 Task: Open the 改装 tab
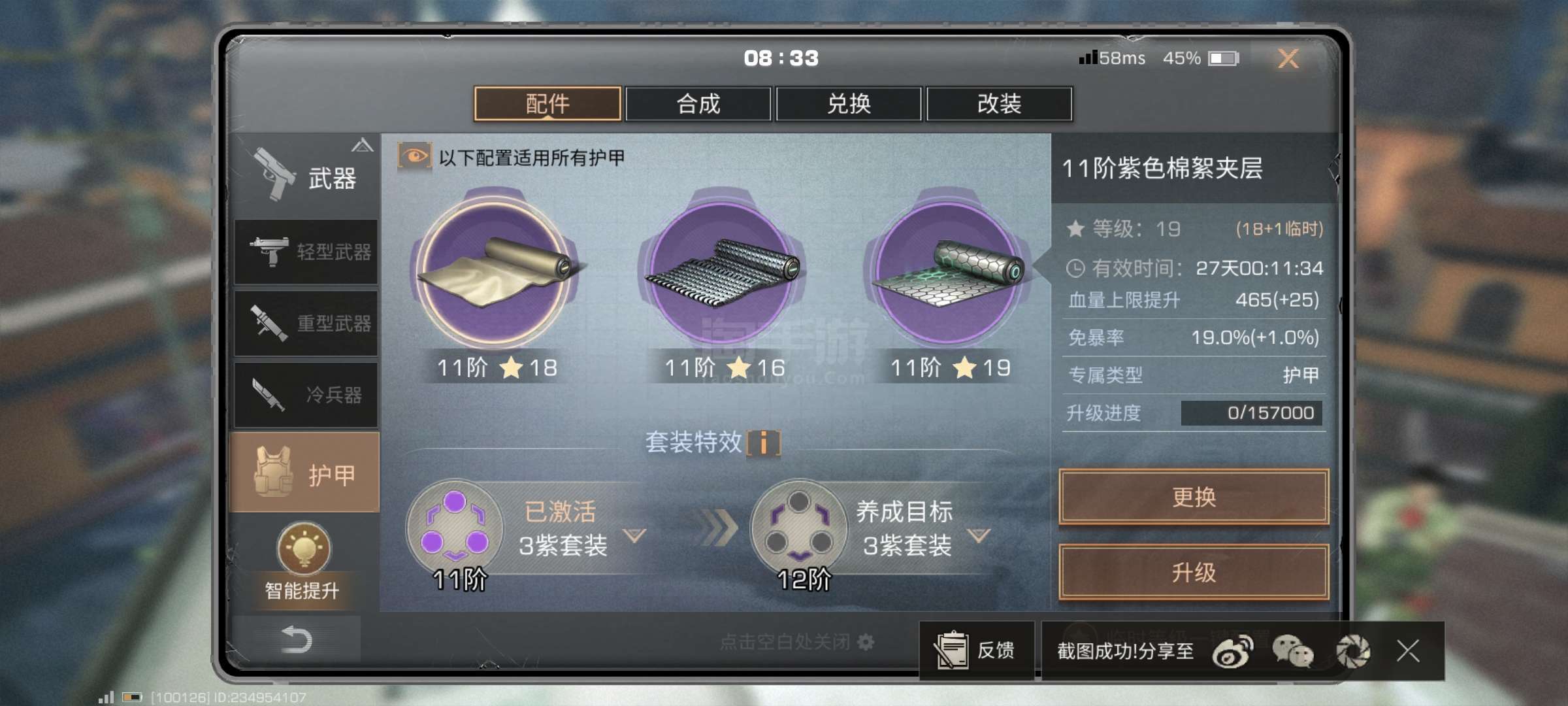click(999, 104)
